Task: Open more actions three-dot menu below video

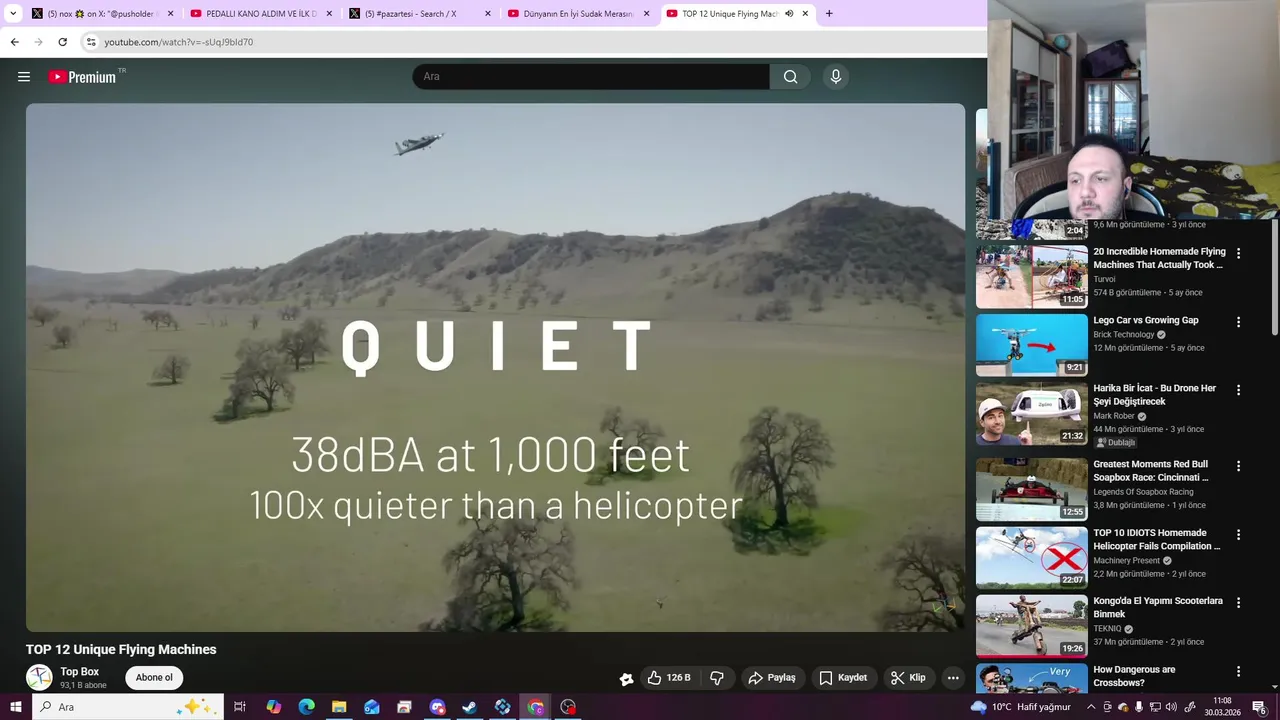Action: coord(953,678)
